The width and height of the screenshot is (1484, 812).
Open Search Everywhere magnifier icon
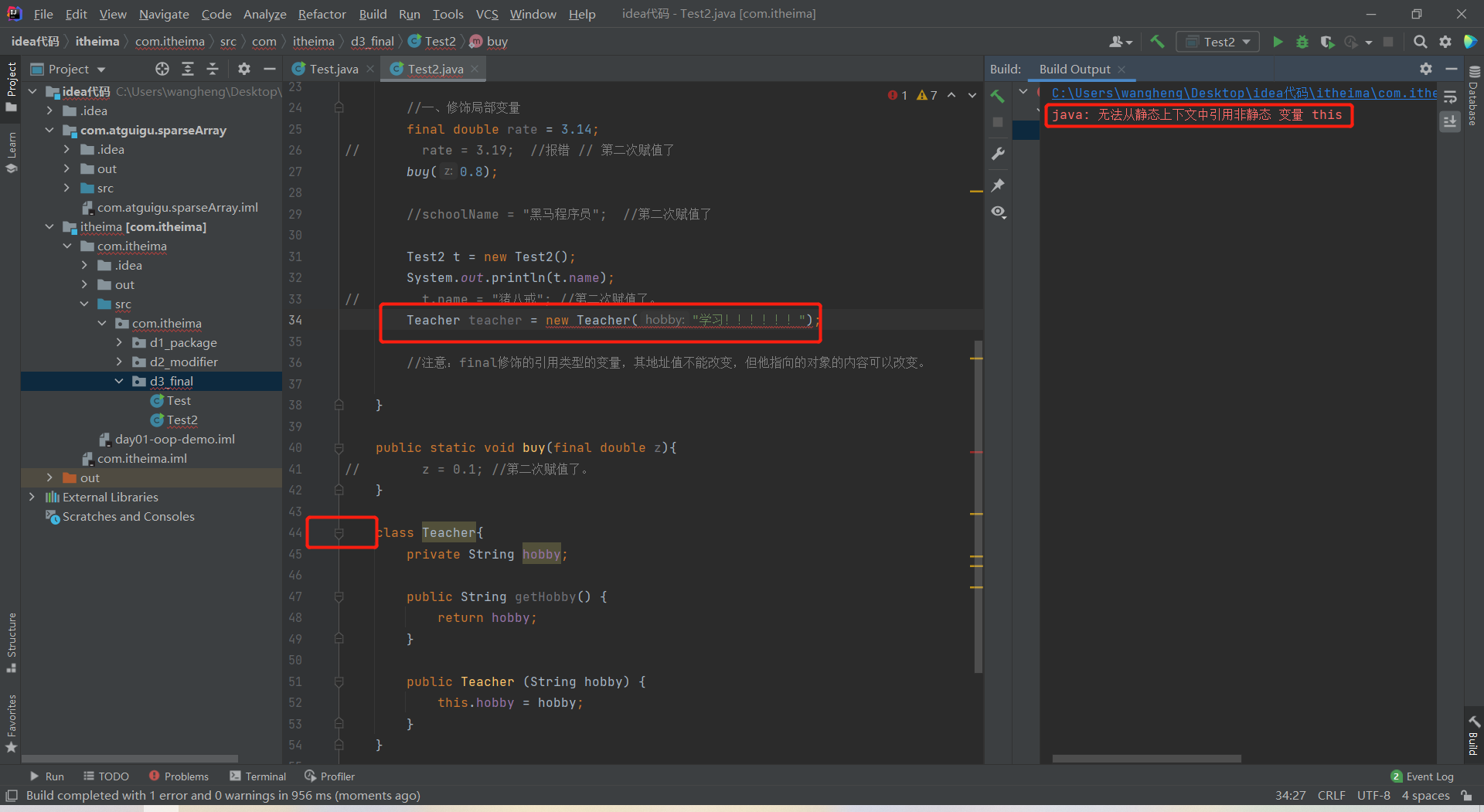pos(1421,42)
